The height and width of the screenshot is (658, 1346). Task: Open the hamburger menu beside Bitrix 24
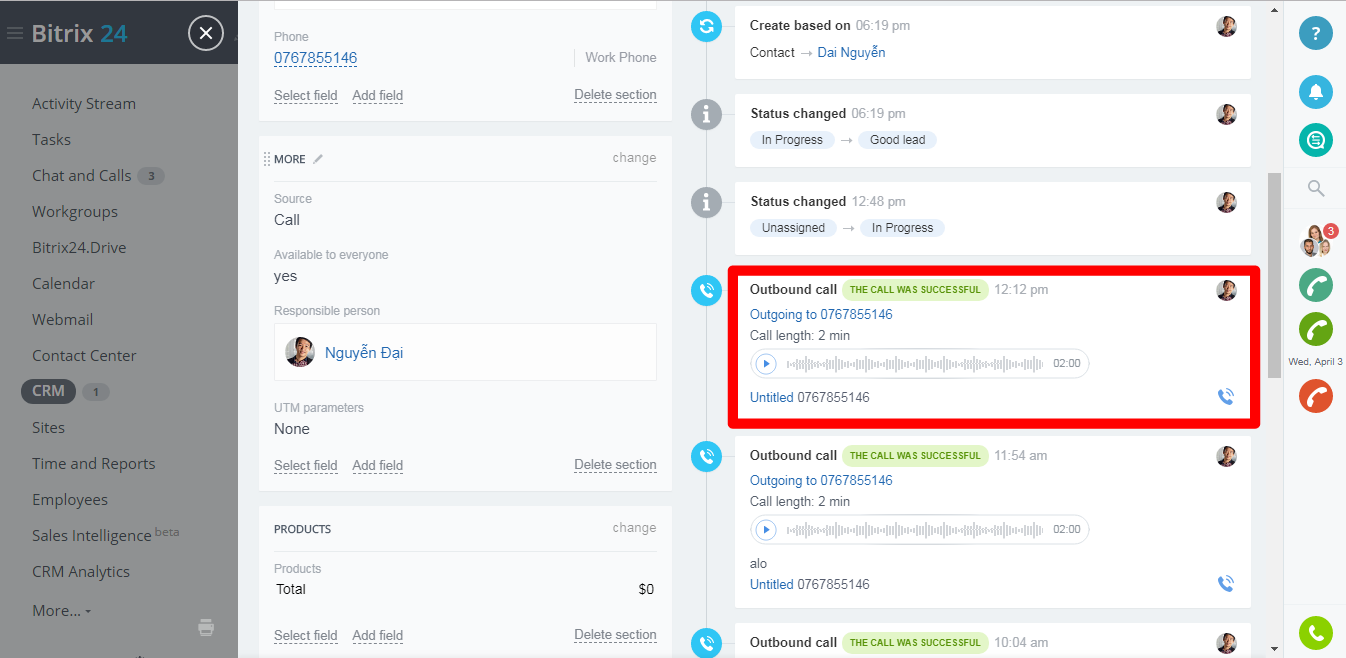[x=14, y=33]
